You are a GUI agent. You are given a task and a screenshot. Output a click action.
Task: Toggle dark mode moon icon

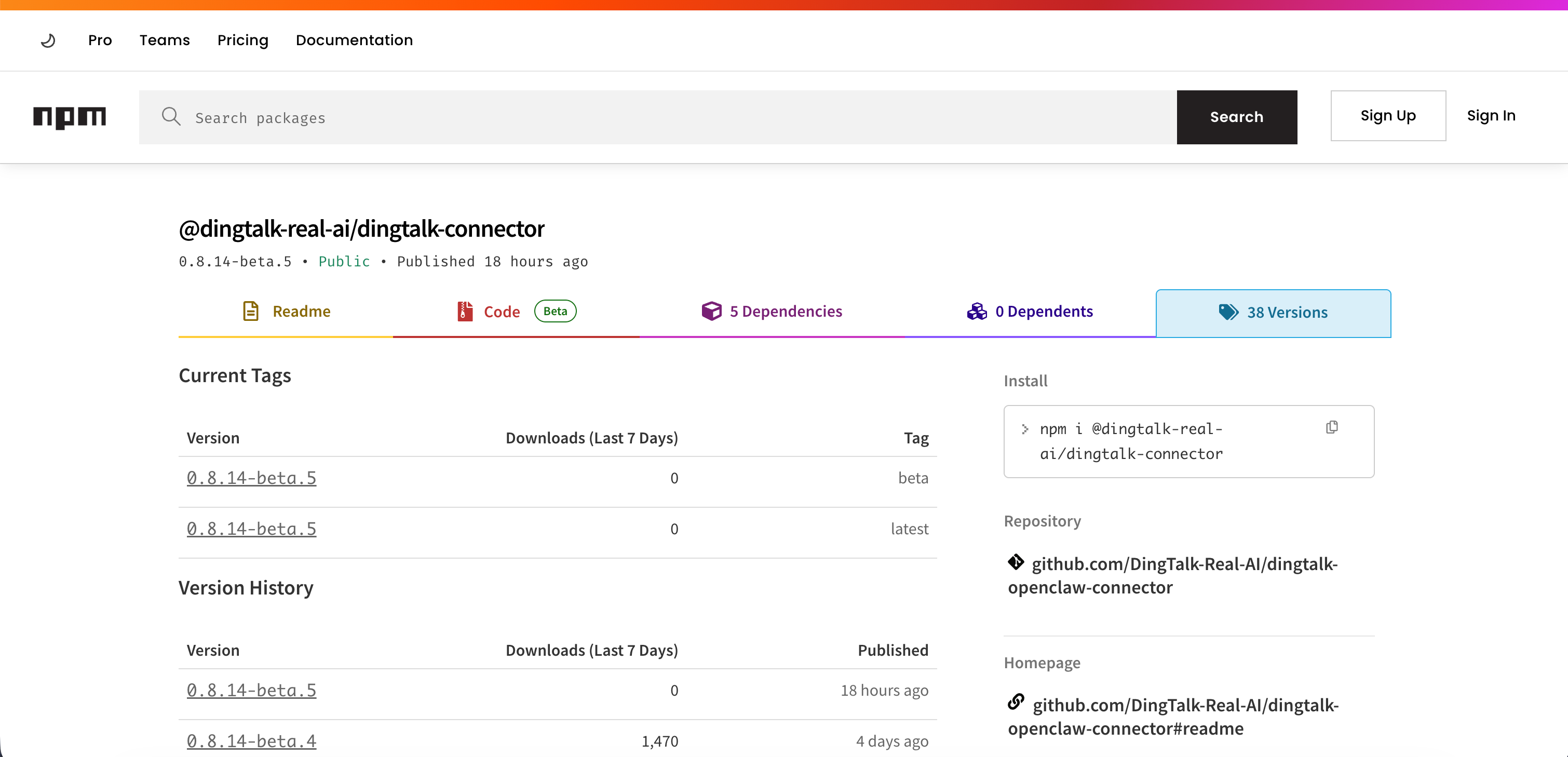(x=48, y=40)
